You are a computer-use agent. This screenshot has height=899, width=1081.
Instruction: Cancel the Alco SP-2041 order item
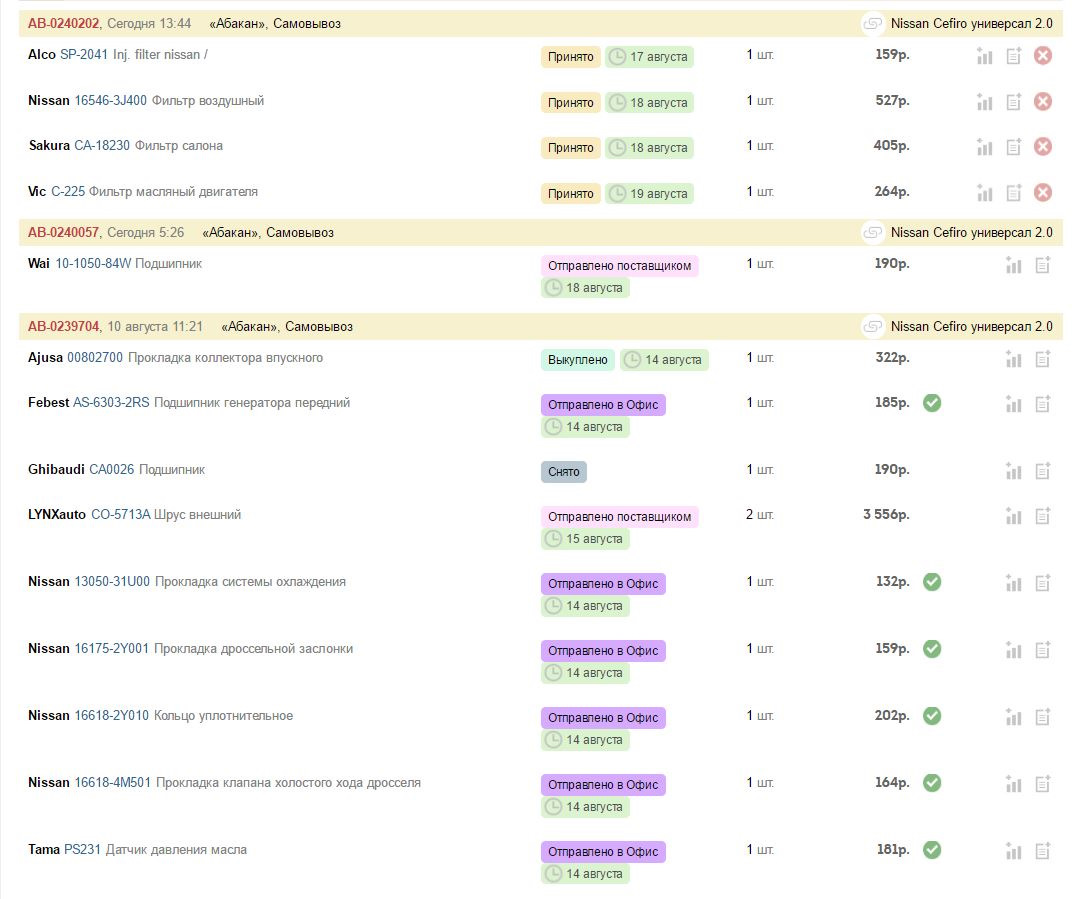coord(1042,56)
